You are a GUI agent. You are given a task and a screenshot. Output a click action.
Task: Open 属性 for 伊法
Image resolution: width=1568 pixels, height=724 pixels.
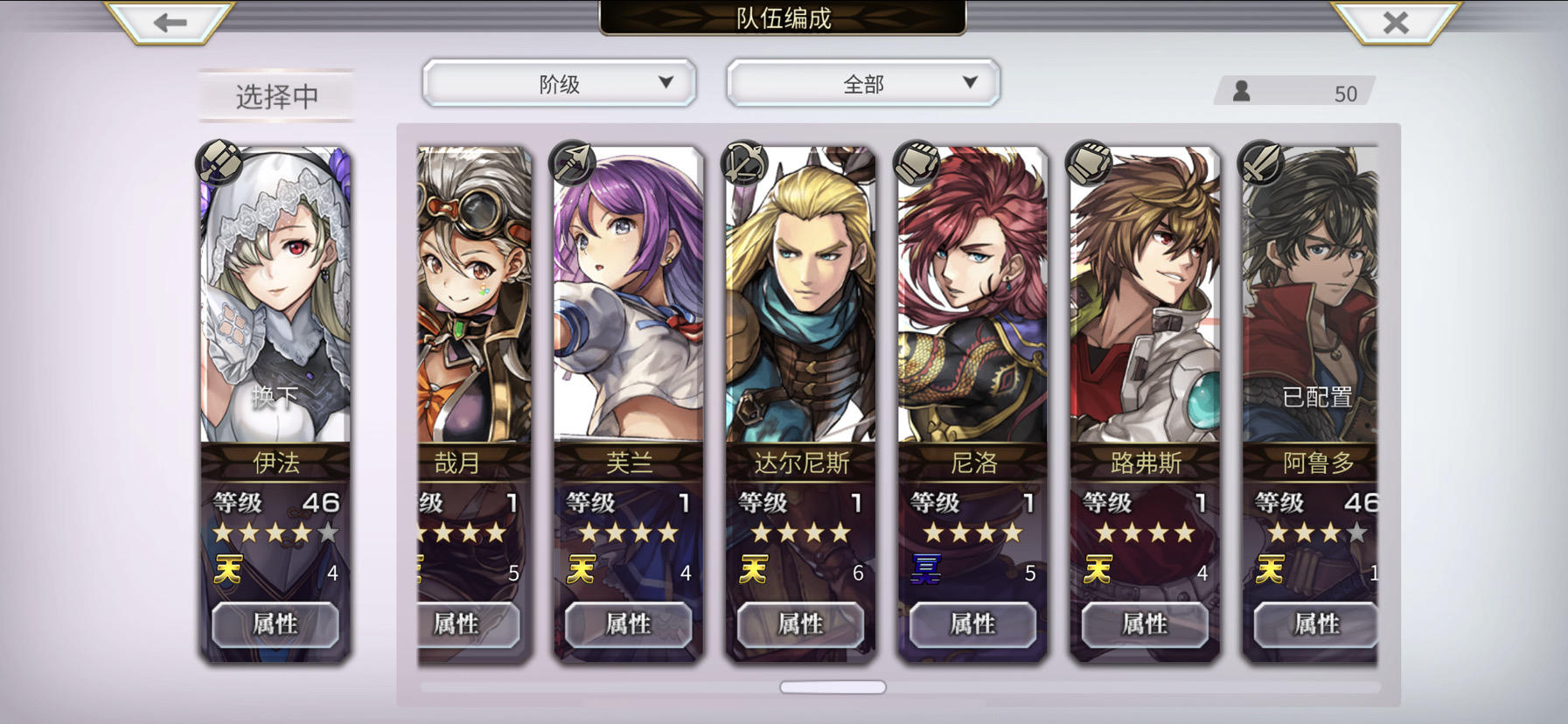(x=275, y=624)
